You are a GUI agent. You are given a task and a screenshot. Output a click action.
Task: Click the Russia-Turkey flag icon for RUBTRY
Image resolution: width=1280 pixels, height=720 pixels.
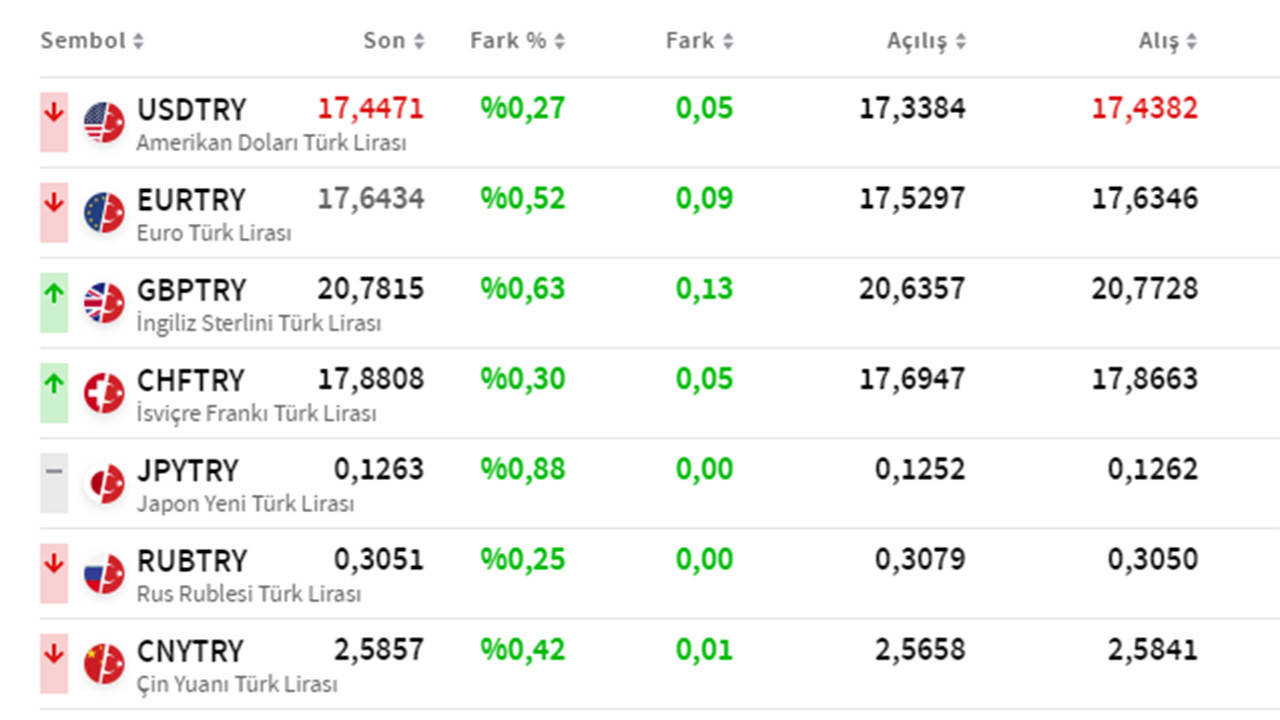tap(104, 573)
